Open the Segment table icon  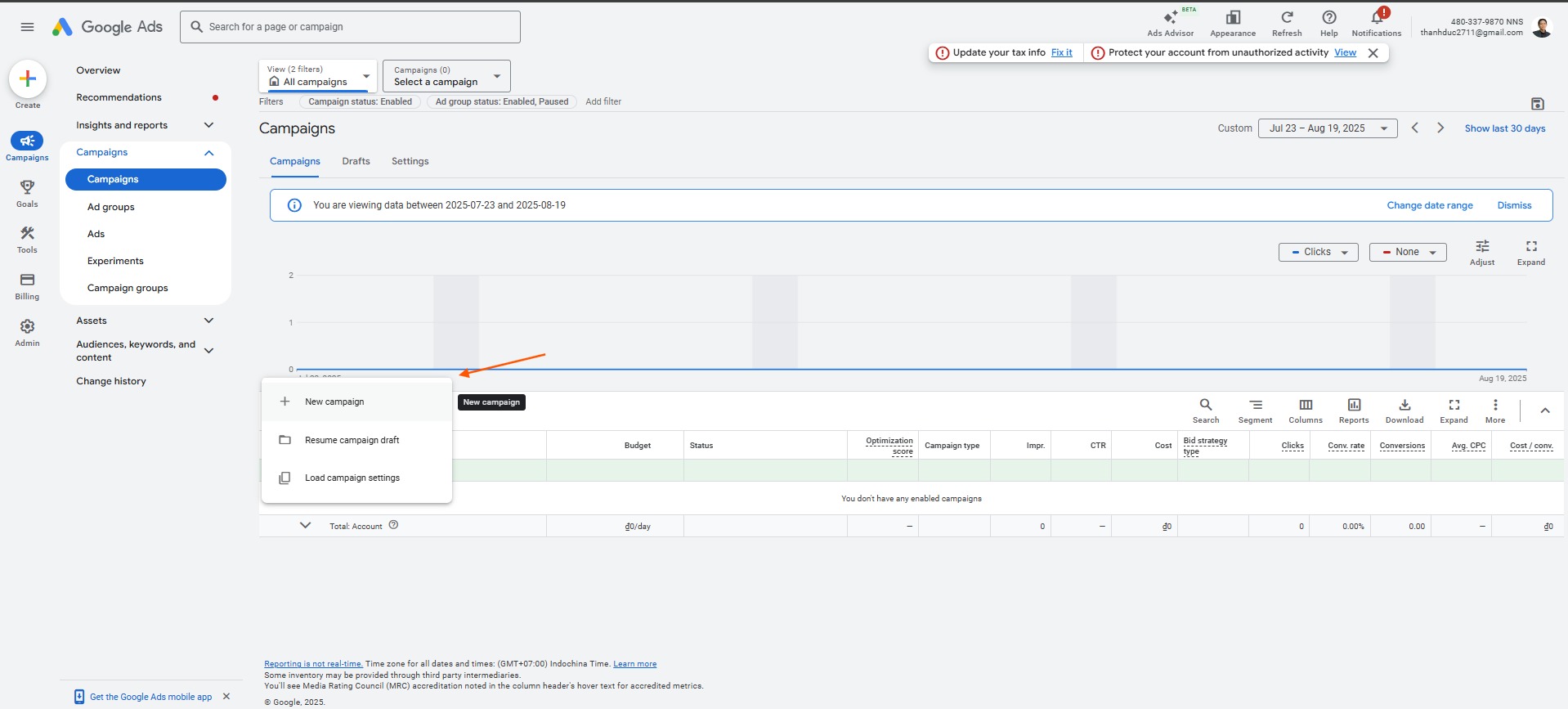coord(1255,406)
